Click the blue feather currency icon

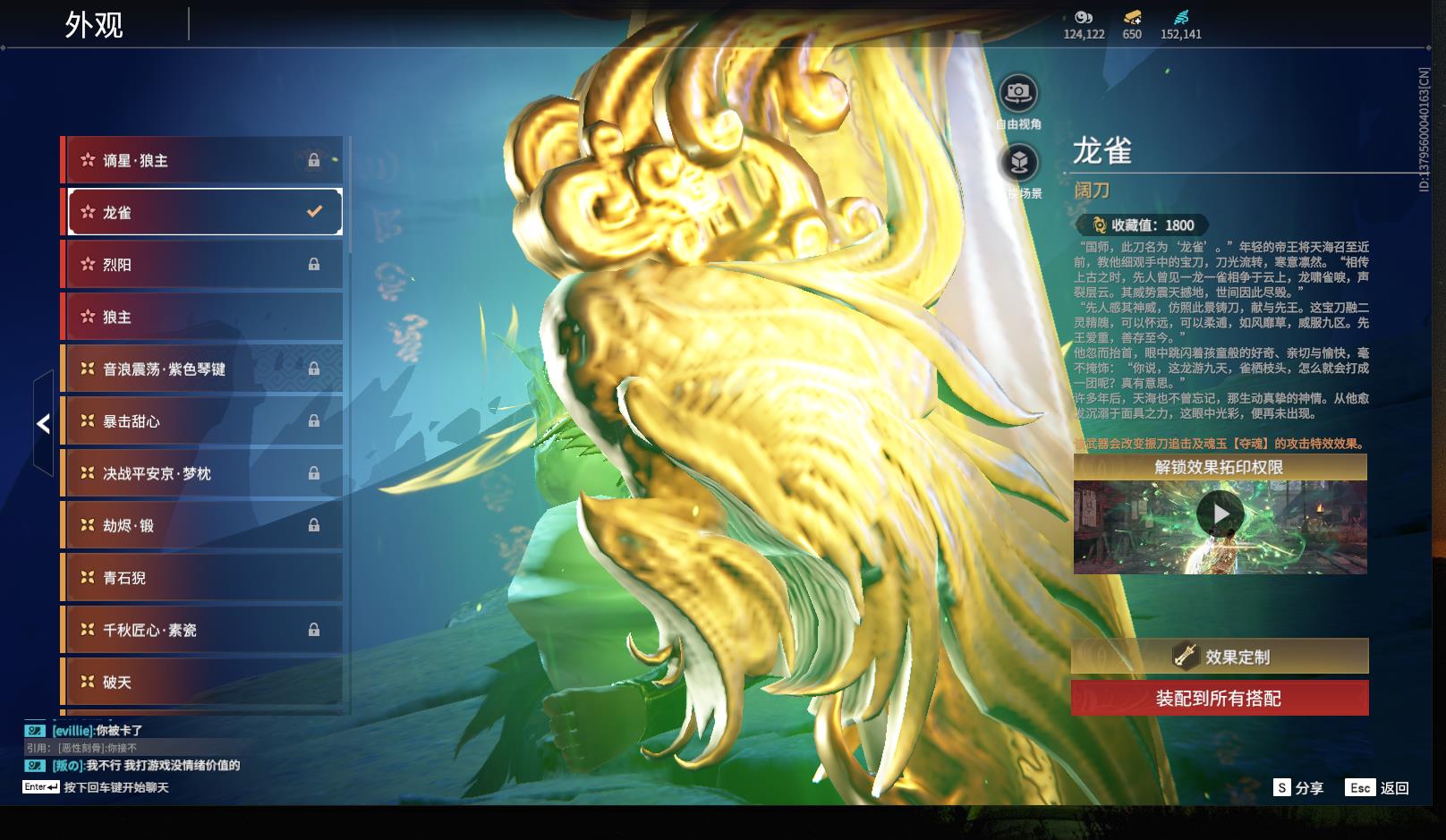click(x=1181, y=17)
